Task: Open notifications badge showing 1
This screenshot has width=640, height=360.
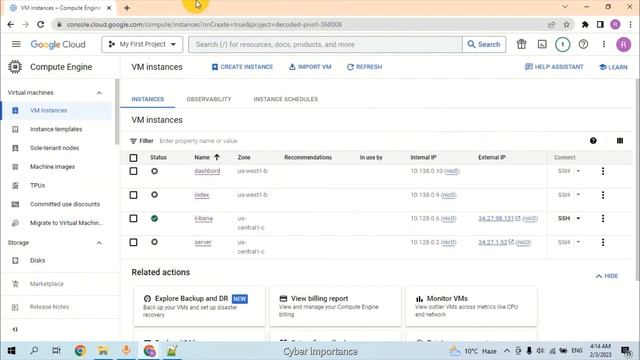Action: [x=562, y=44]
